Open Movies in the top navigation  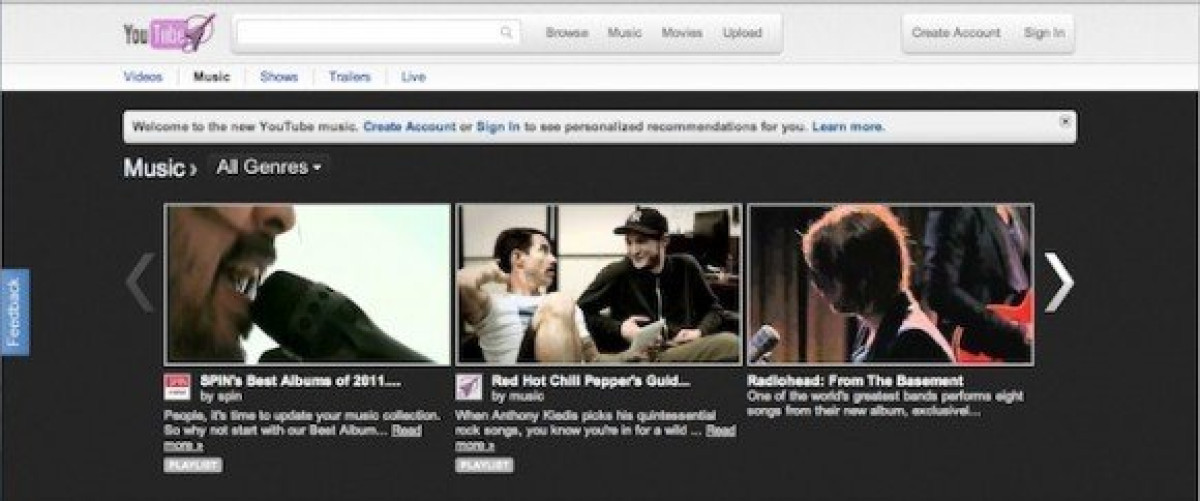click(x=682, y=33)
